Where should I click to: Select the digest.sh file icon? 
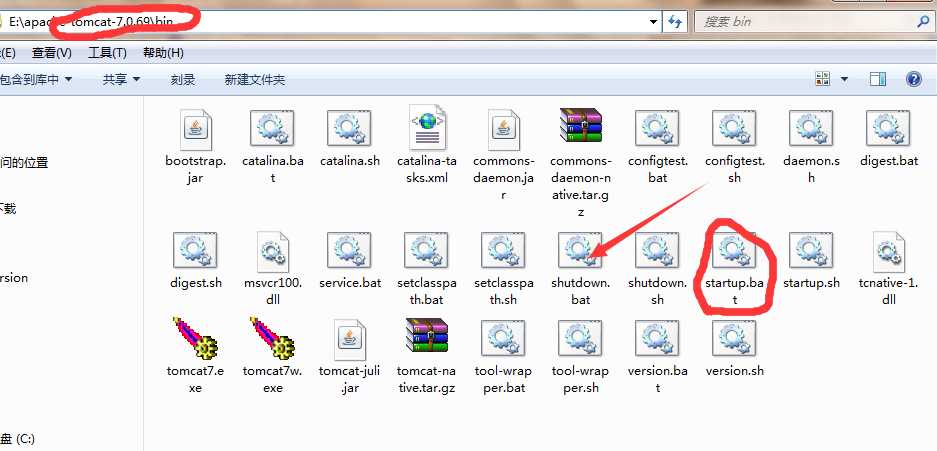(196, 250)
